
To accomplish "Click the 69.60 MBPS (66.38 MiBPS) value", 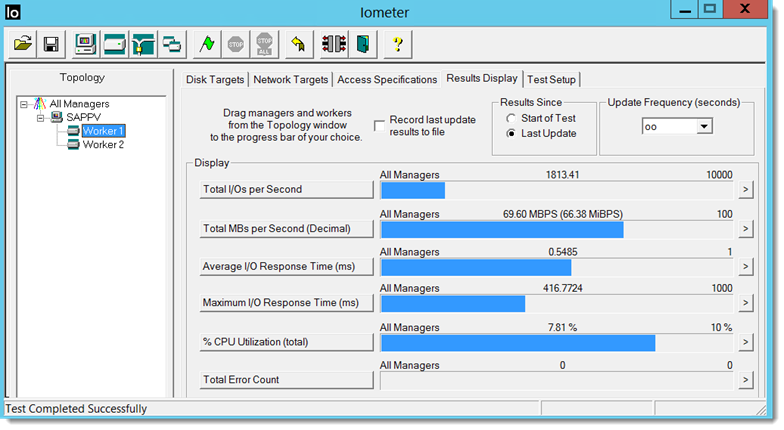I will (563, 214).
